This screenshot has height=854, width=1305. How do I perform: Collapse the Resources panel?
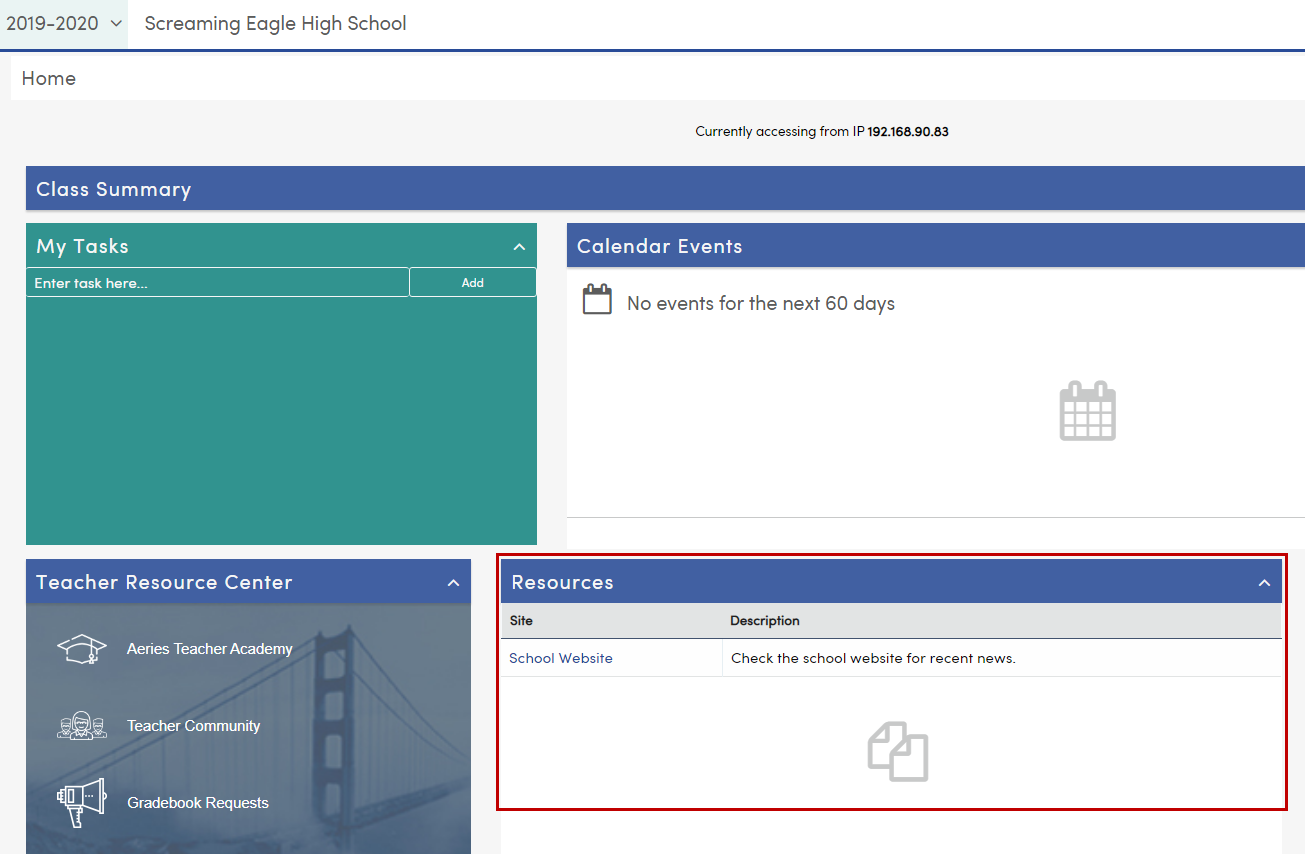click(1263, 581)
